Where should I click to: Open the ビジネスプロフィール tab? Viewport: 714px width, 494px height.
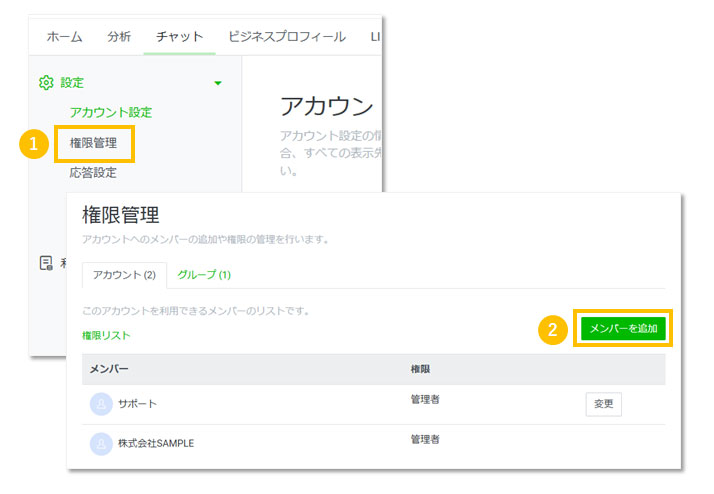286,37
